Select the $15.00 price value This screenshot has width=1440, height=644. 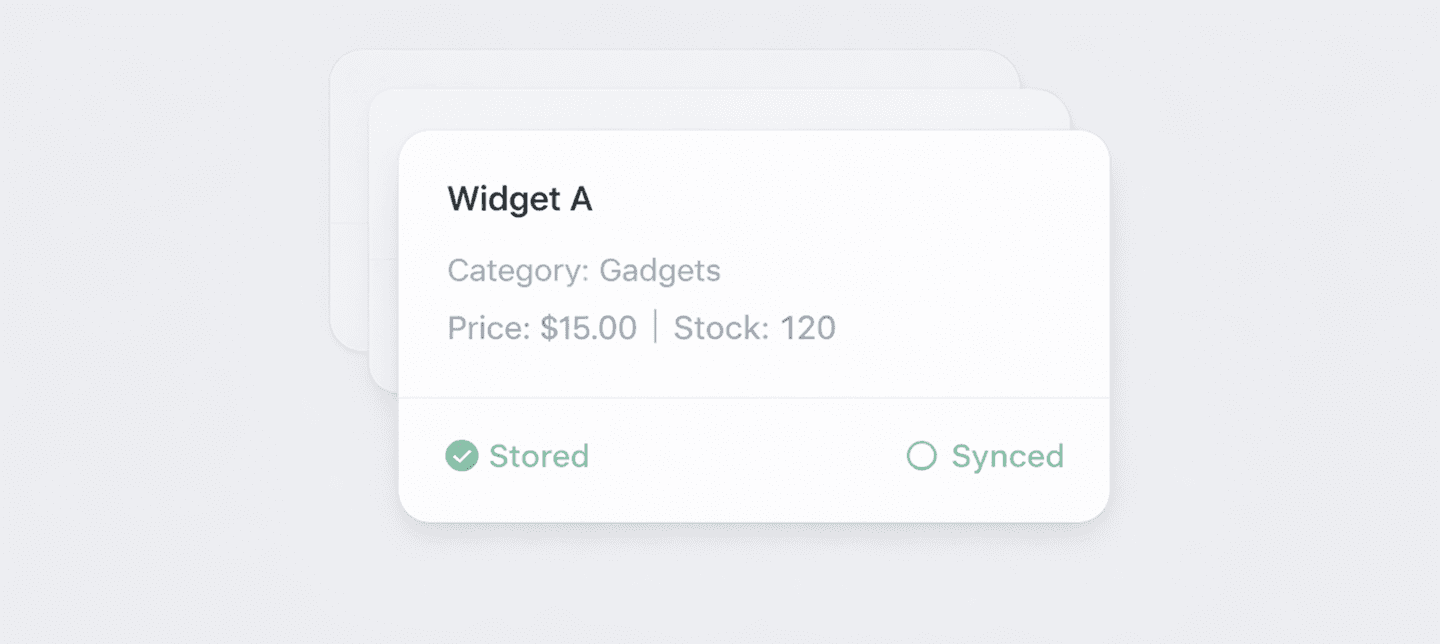pyautogui.click(x=588, y=328)
